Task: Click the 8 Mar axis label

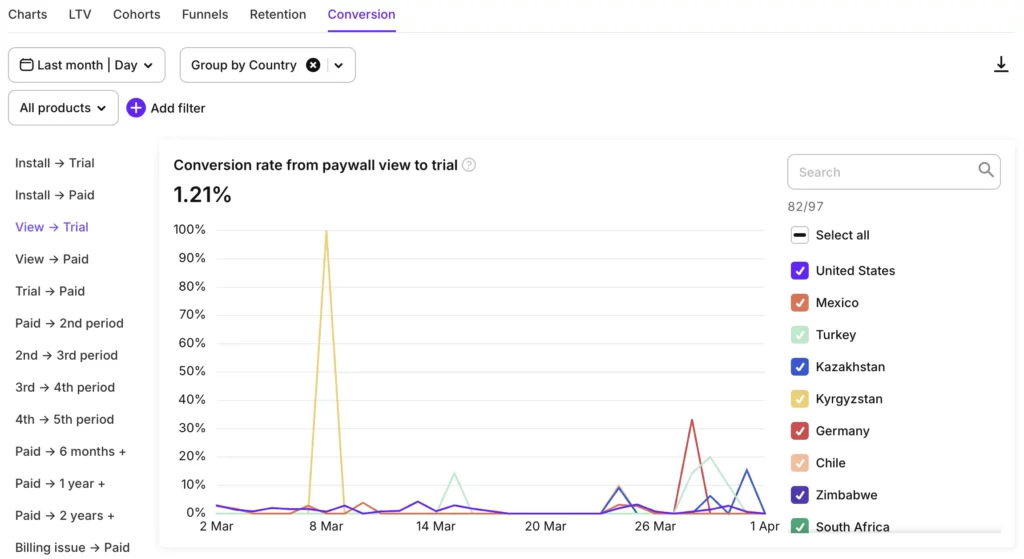Action: click(x=326, y=526)
